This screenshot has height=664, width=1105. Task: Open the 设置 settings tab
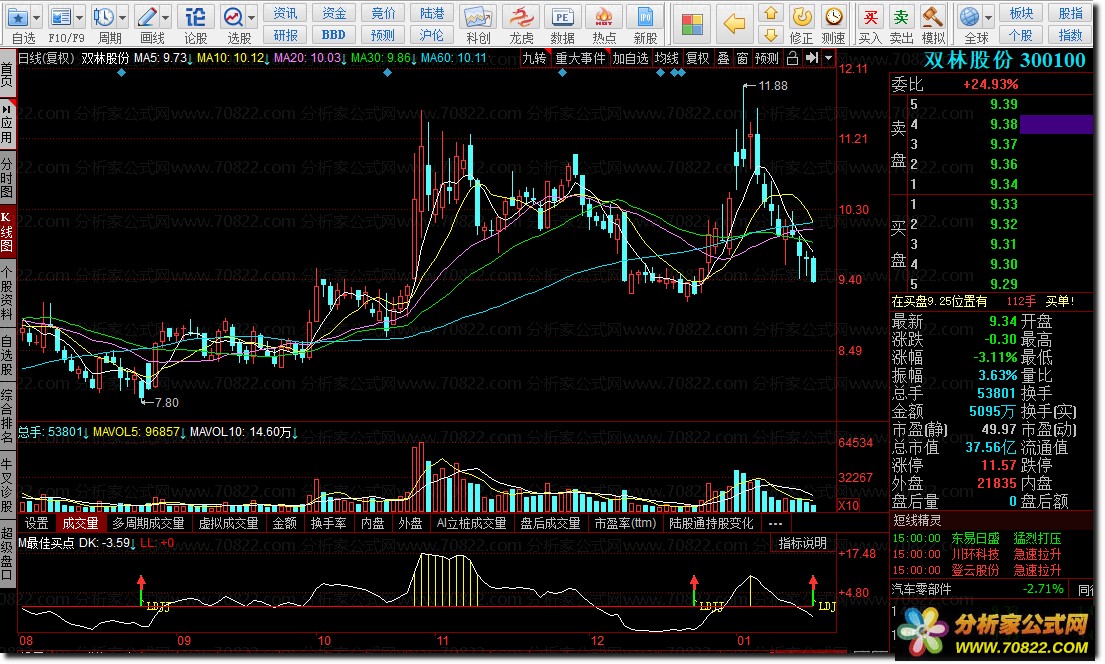tap(37, 523)
